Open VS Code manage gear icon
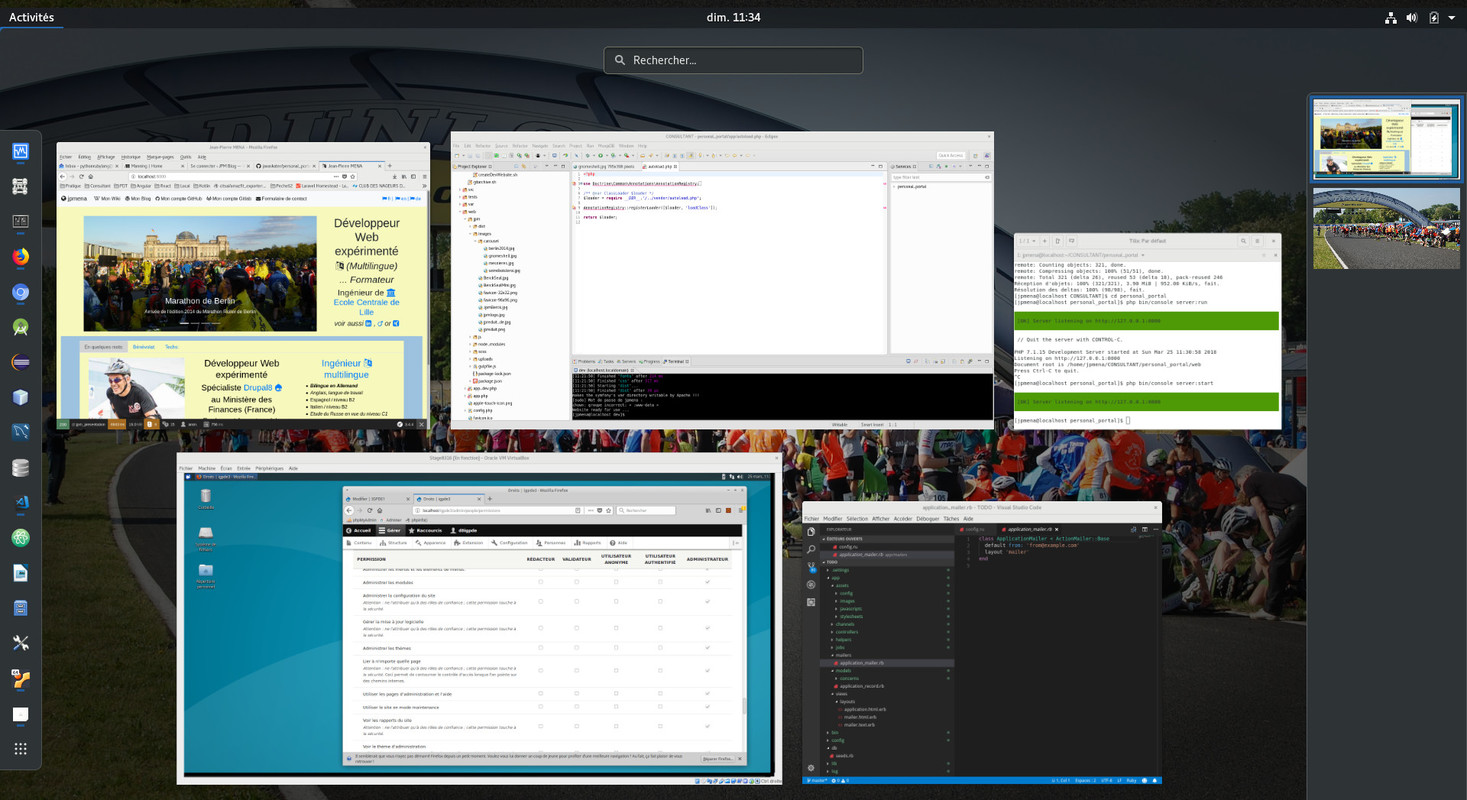The image size is (1467, 800). tap(811, 768)
